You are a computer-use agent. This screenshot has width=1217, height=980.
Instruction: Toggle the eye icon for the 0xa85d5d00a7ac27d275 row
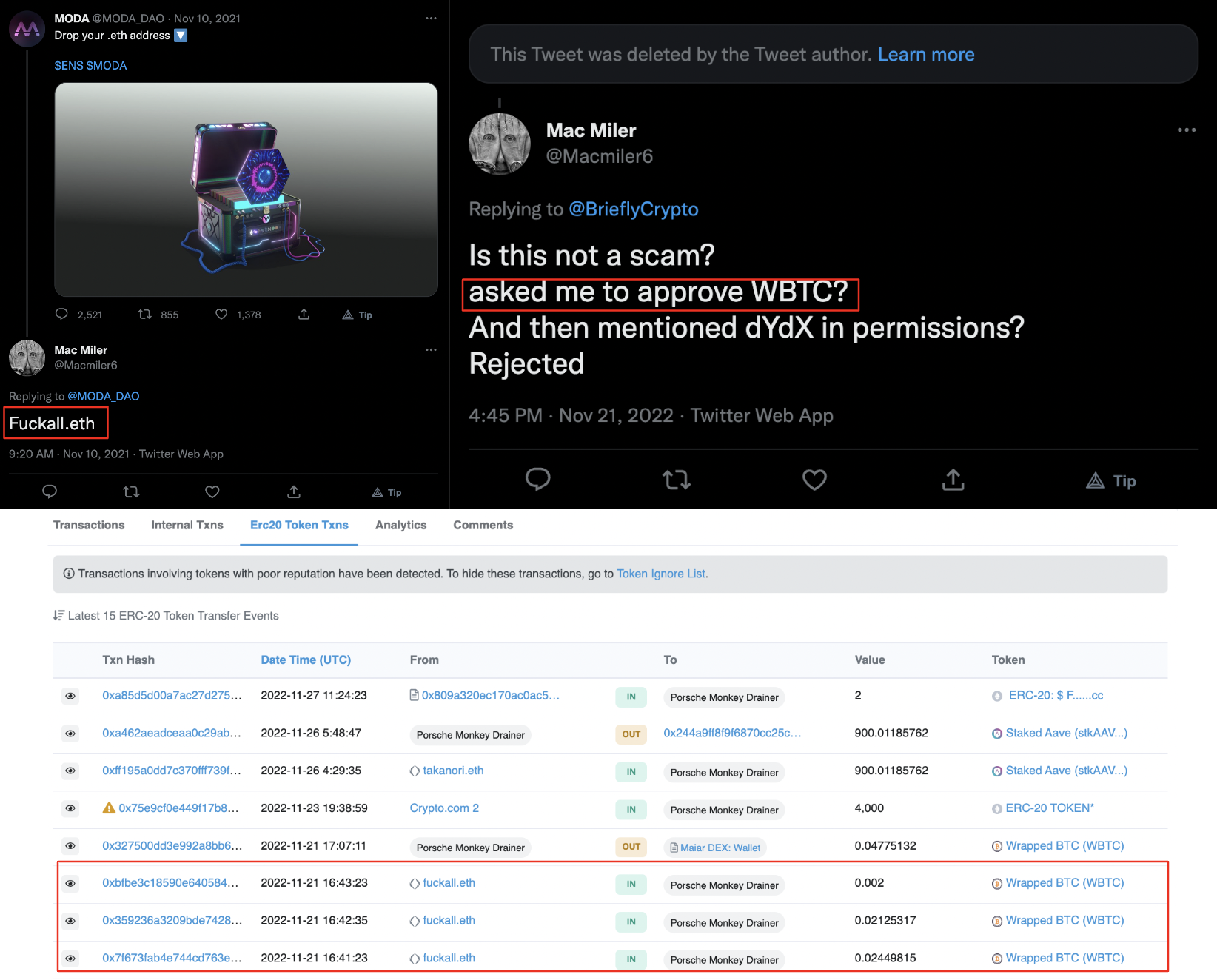[70, 696]
